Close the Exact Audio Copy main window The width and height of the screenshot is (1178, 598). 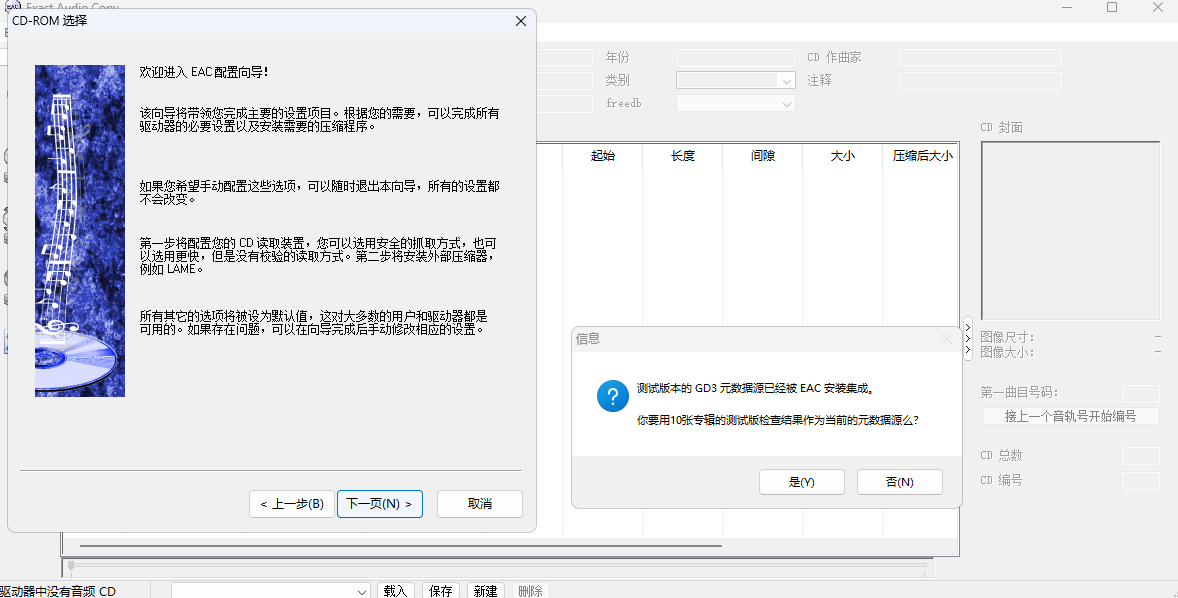click(1158, 7)
